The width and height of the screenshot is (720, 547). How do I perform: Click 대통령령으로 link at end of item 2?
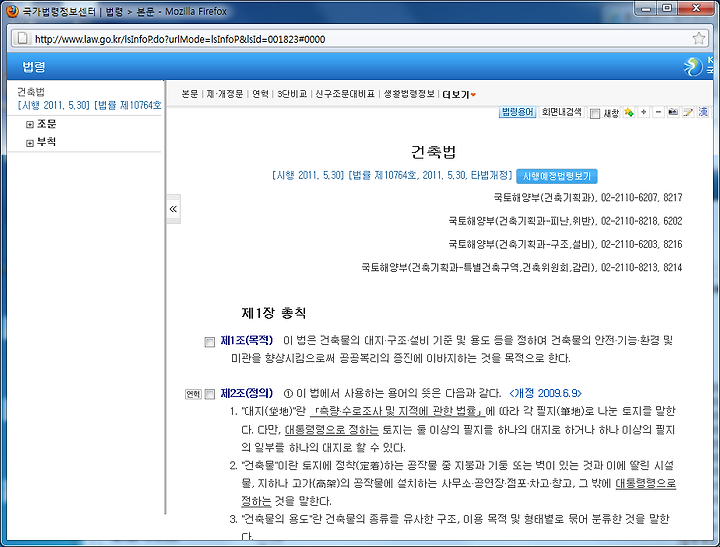click(x=646, y=483)
